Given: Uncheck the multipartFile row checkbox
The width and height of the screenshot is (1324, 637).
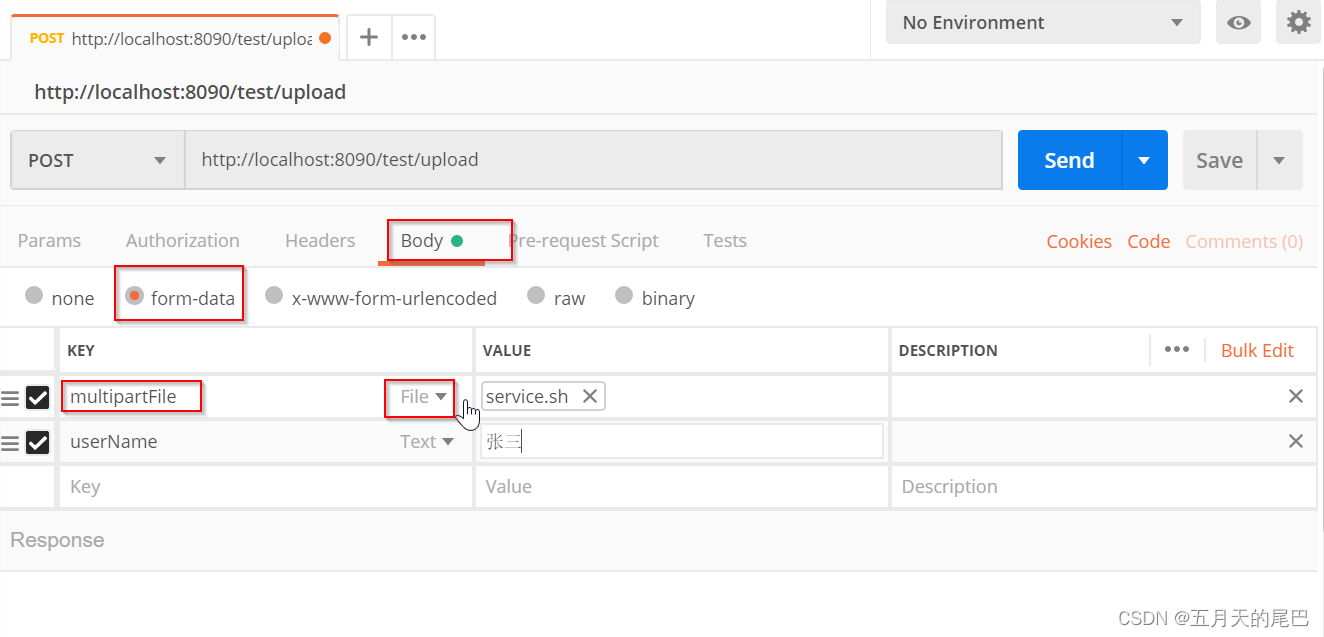Looking at the screenshot, I should pos(38,397).
